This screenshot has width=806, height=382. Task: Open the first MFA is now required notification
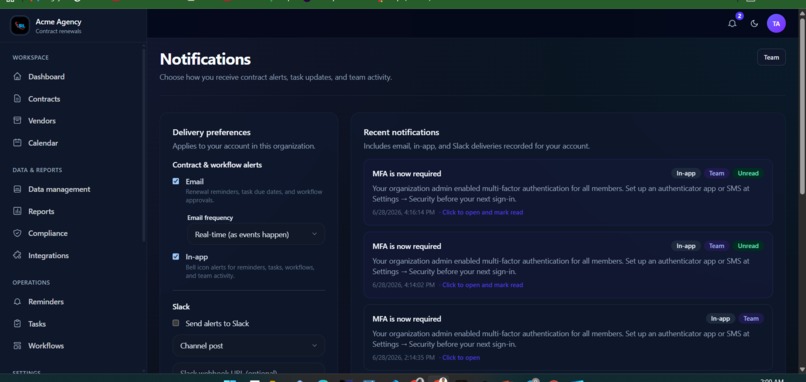pos(568,192)
